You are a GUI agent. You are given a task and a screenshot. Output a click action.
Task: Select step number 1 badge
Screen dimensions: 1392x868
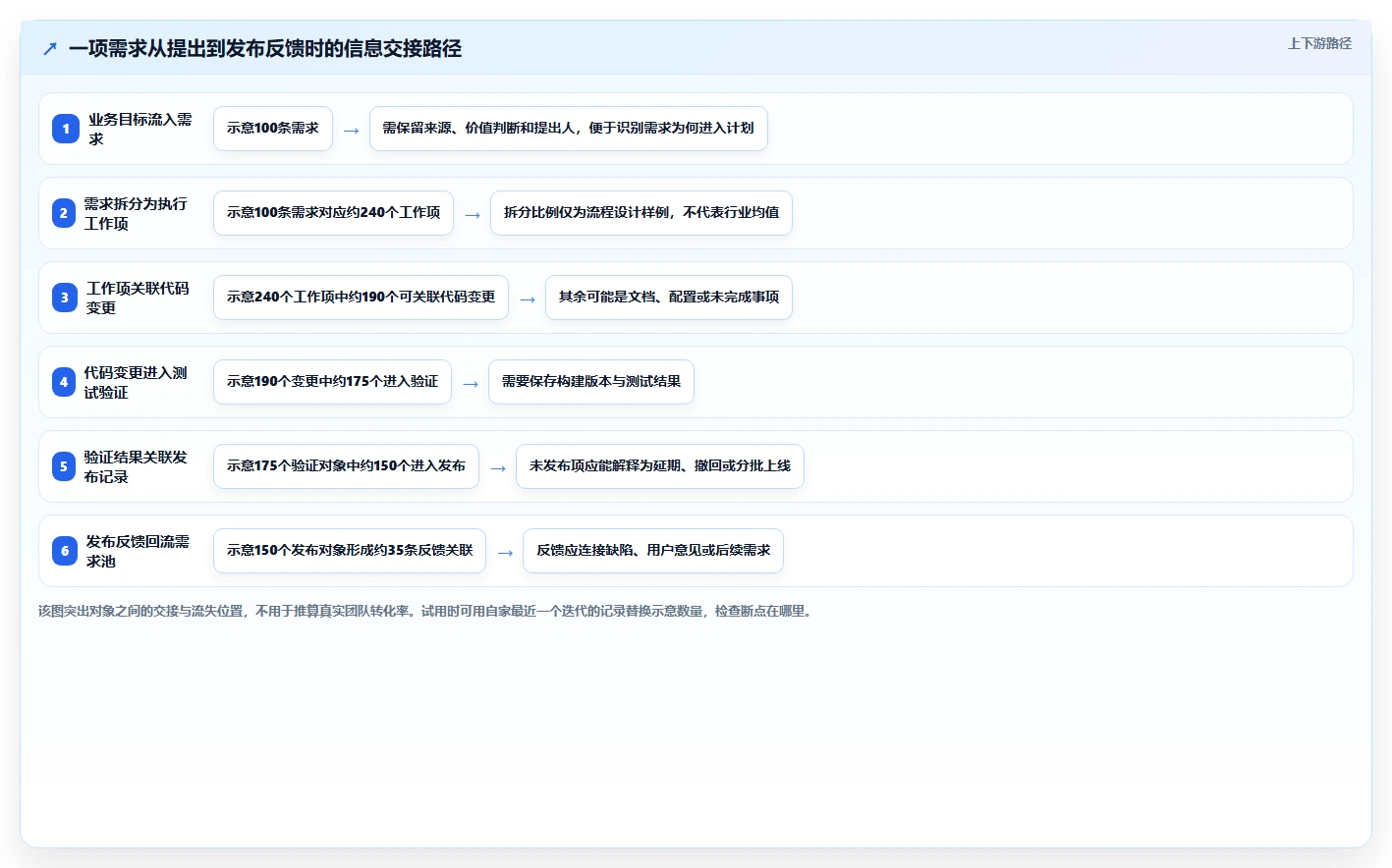(x=66, y=129)
